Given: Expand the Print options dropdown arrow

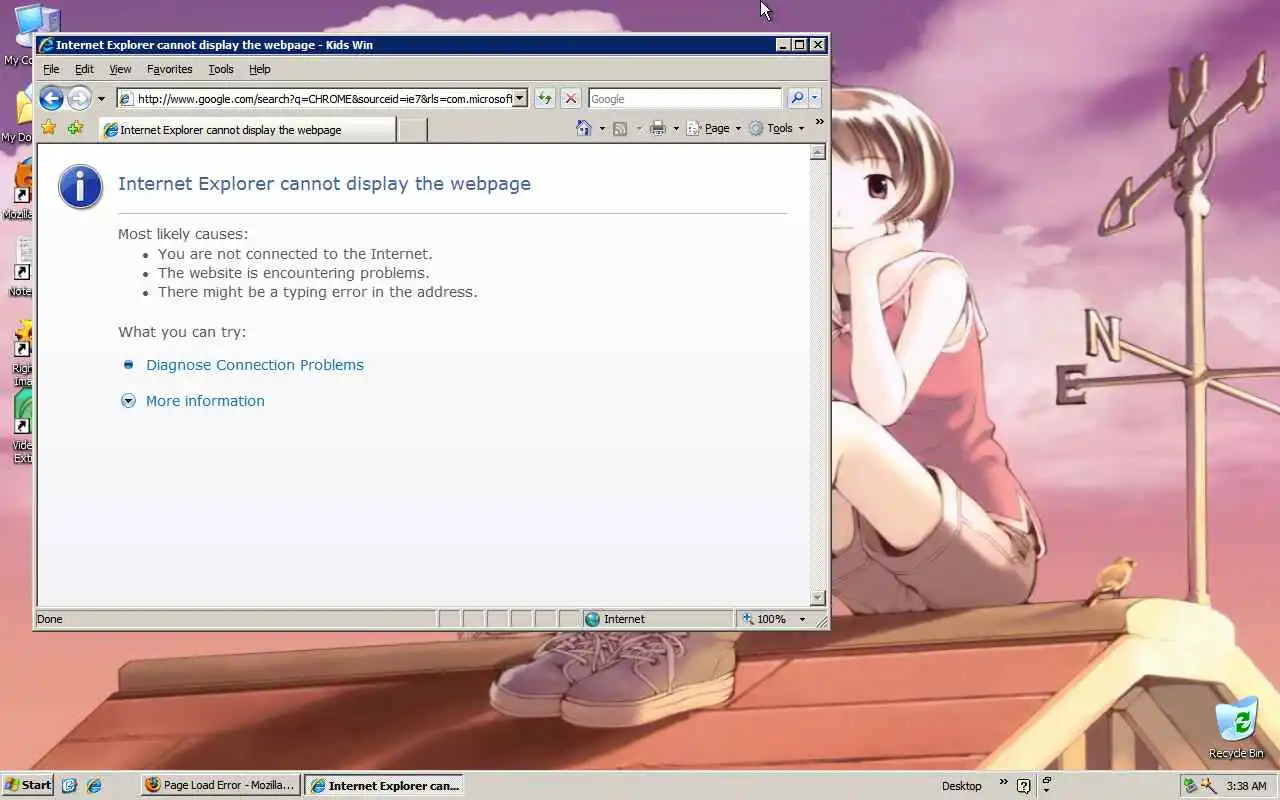Looking at the screenshot, I should [676, 128].
